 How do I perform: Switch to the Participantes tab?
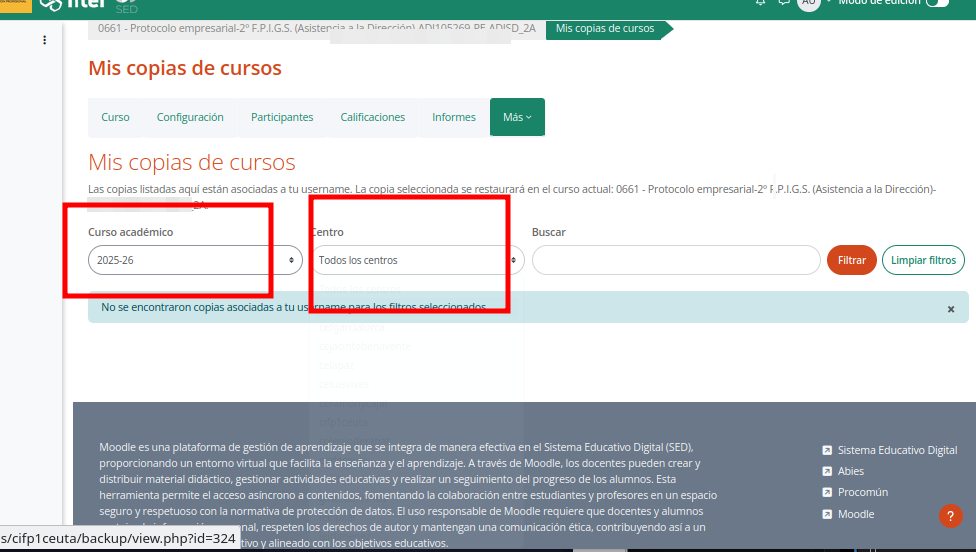click(282, 117)
